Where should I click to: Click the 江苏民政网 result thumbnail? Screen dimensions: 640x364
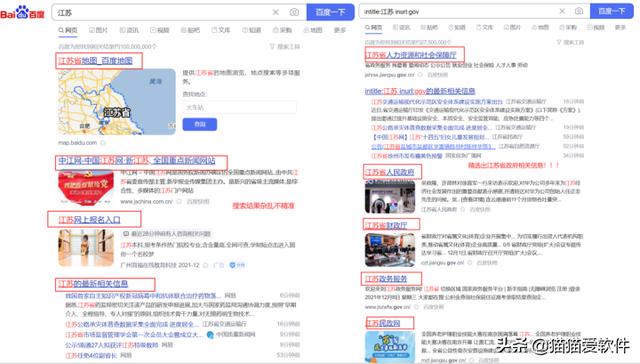(x=390, y=347)
